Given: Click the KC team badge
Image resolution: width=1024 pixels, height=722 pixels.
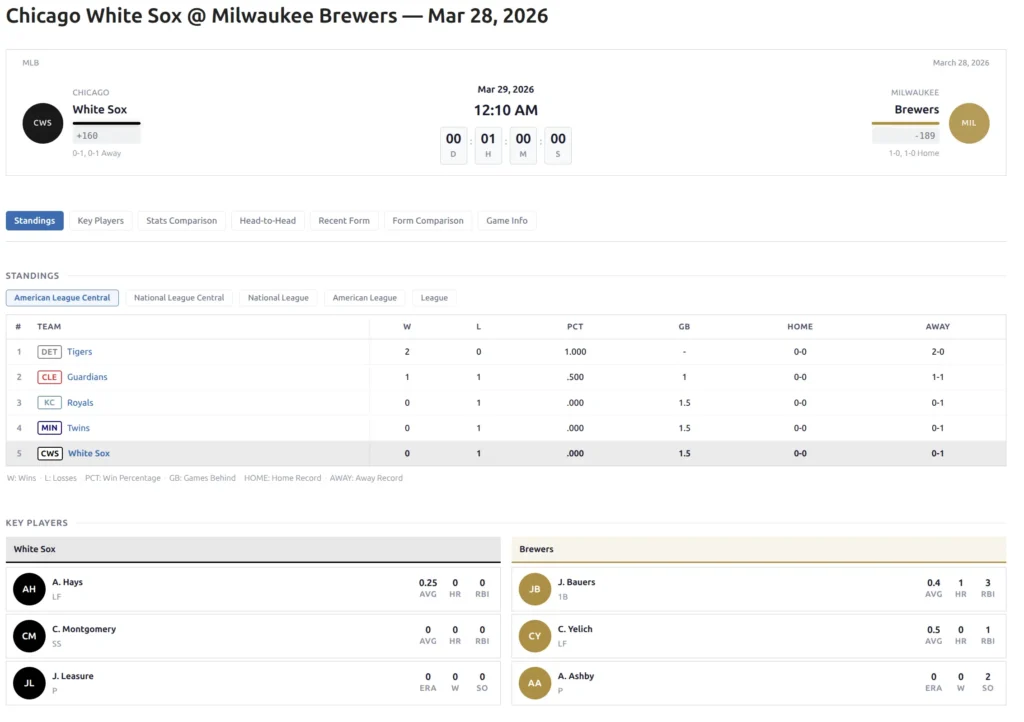Looking at the screenshot, I should (x=49, y=403).
